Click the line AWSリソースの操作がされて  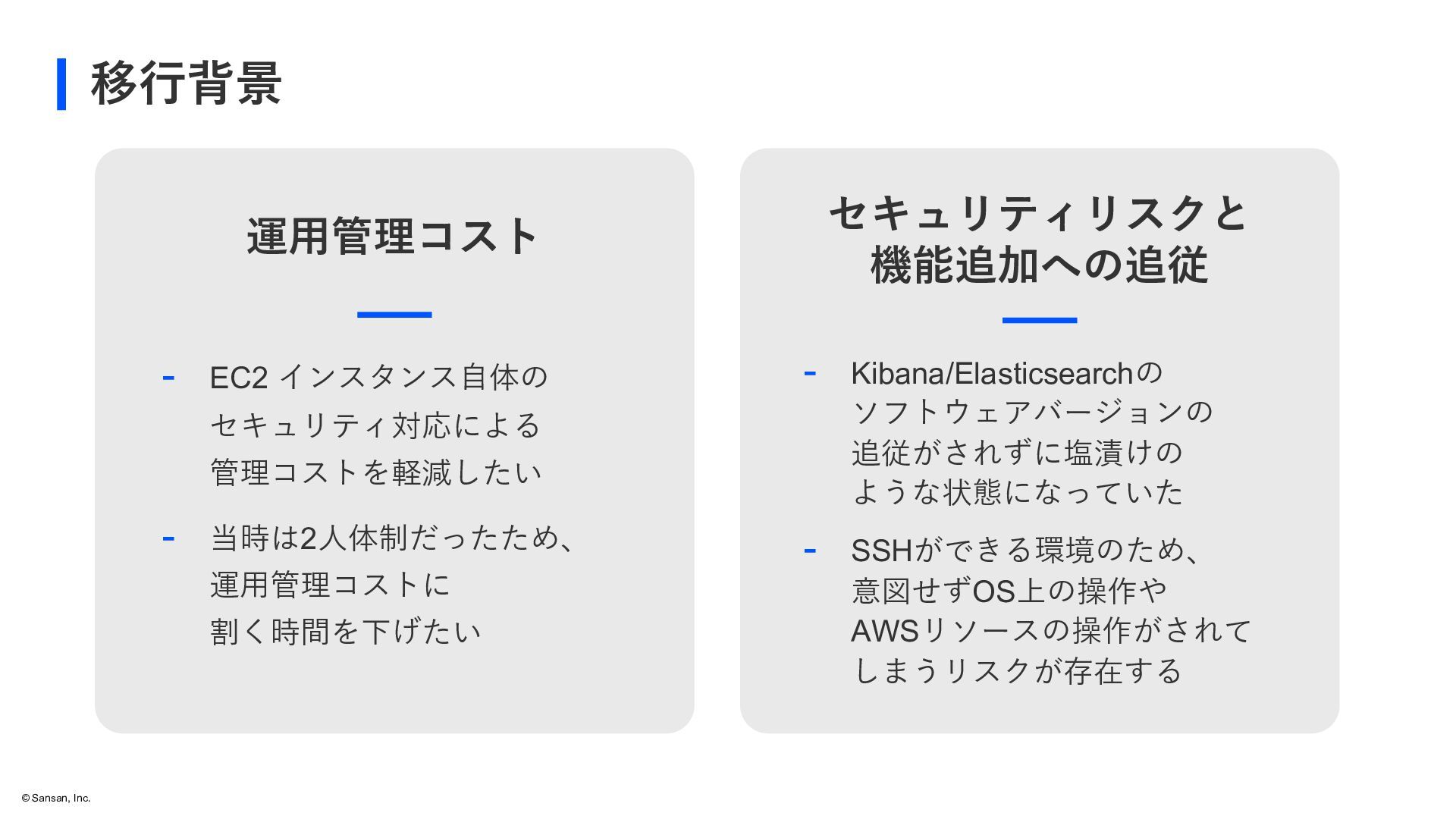tap(1051, 630)
